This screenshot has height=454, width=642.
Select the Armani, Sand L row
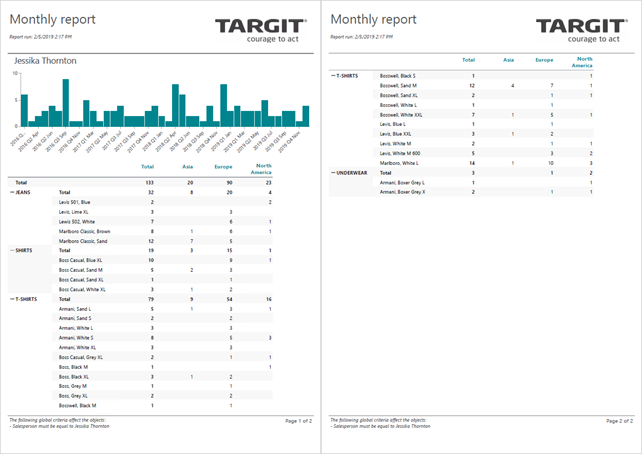(162, 309)
